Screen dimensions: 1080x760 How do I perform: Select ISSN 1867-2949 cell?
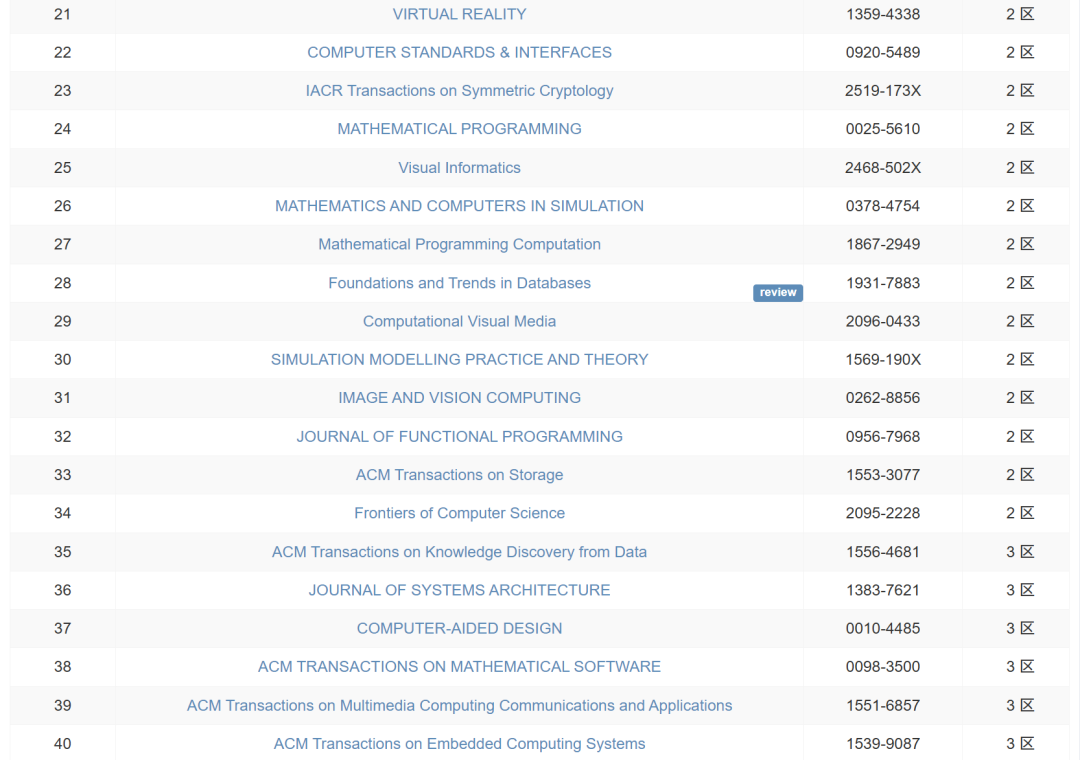883,244
